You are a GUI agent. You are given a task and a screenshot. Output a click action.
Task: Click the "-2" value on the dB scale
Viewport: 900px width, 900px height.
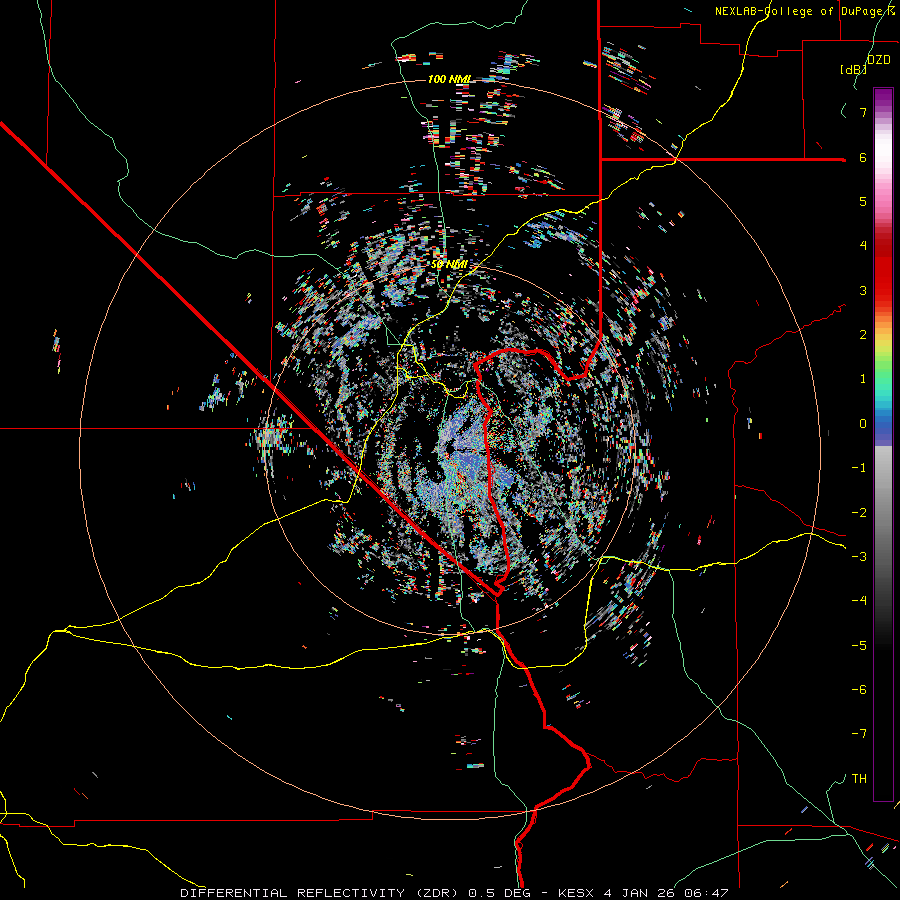pos(859,513)
